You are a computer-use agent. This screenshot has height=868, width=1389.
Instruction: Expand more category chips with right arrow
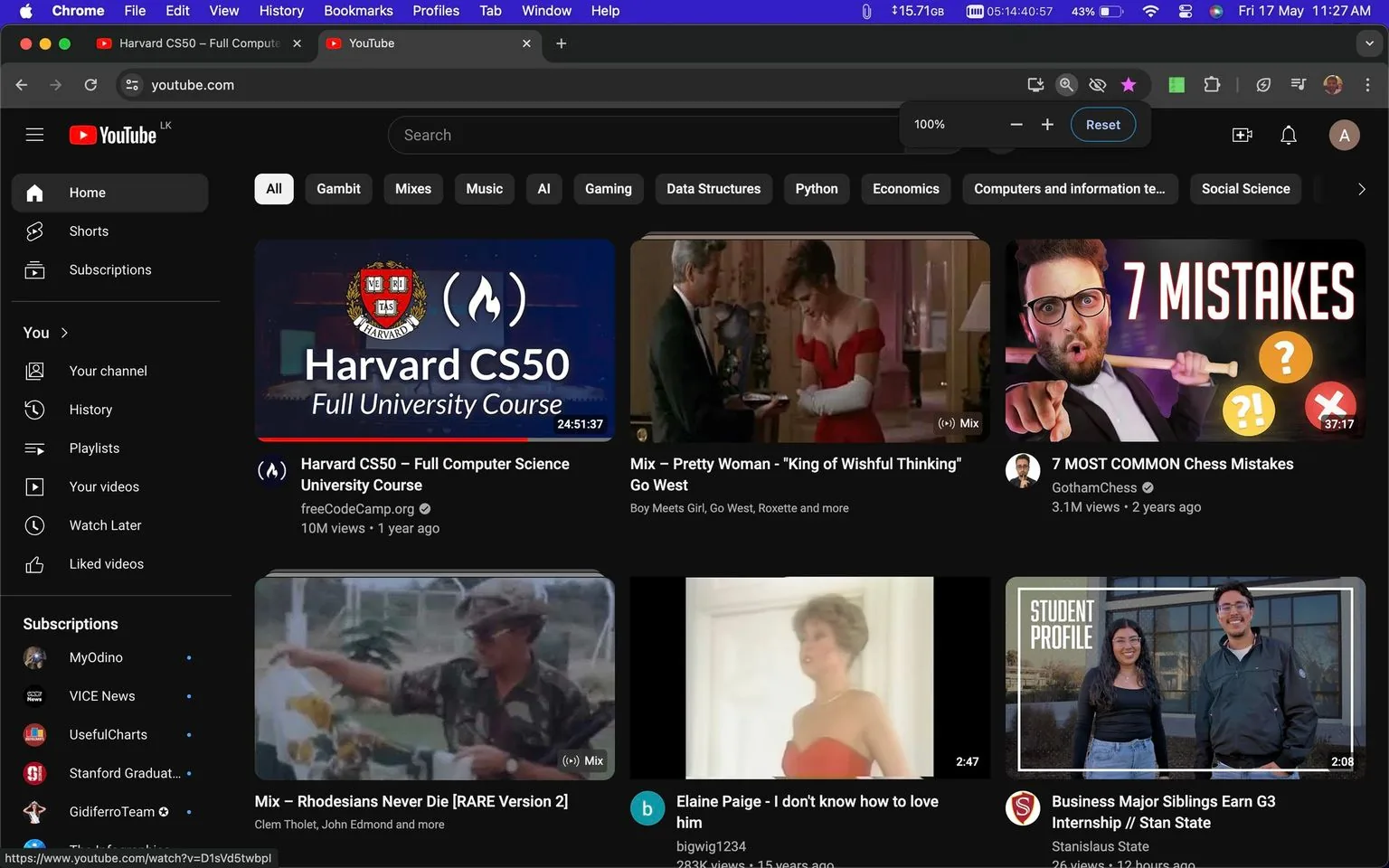coord(1362,189)
